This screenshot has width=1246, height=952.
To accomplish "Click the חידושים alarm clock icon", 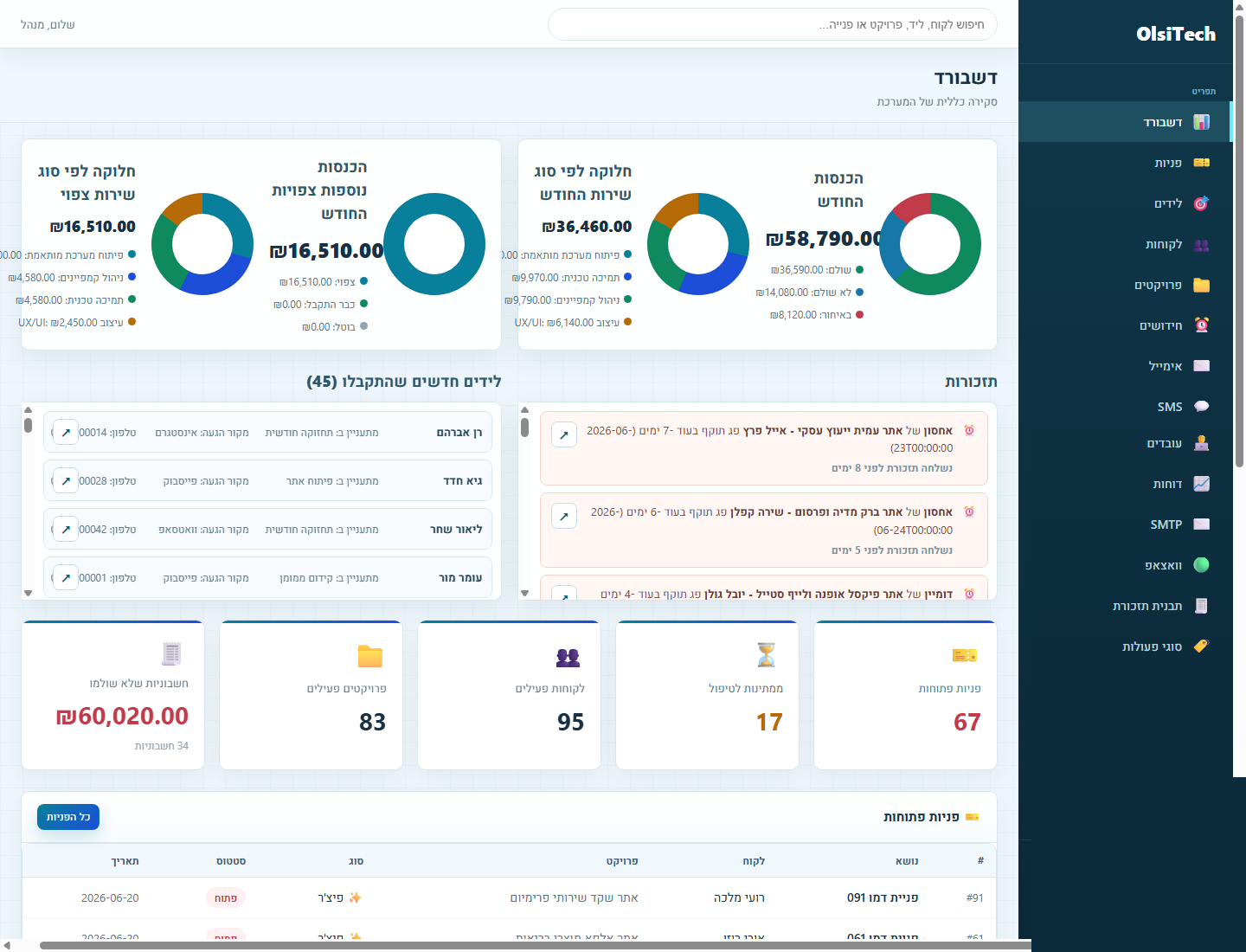I will click(x=1201, y=325).
